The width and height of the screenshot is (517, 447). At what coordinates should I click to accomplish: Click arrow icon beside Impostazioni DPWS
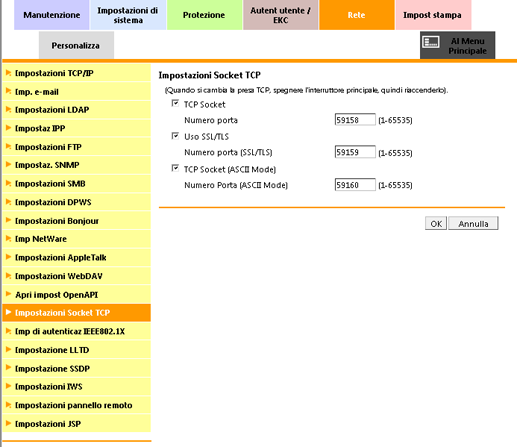(9, 202)
